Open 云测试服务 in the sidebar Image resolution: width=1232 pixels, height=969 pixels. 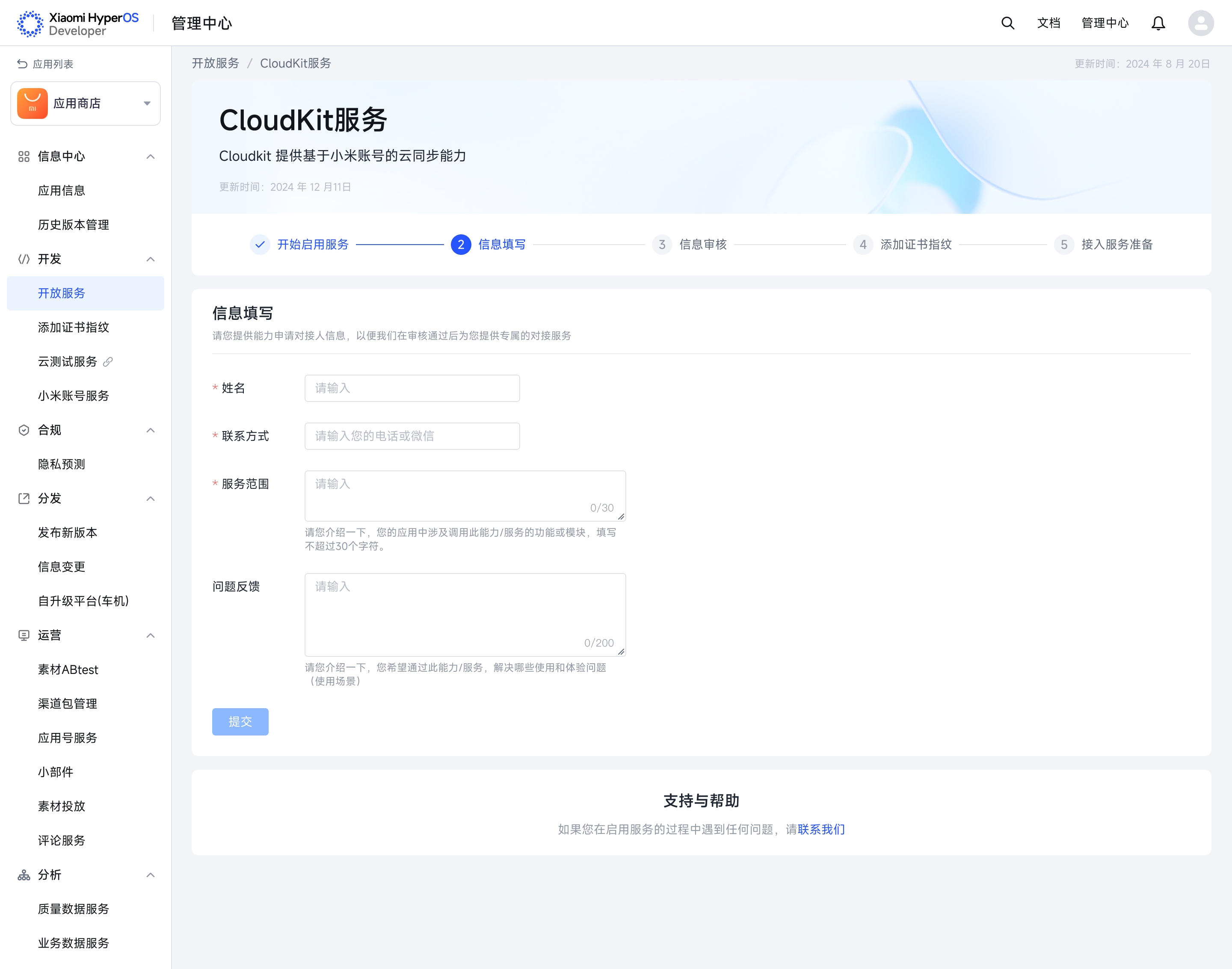tap(68, 362)
